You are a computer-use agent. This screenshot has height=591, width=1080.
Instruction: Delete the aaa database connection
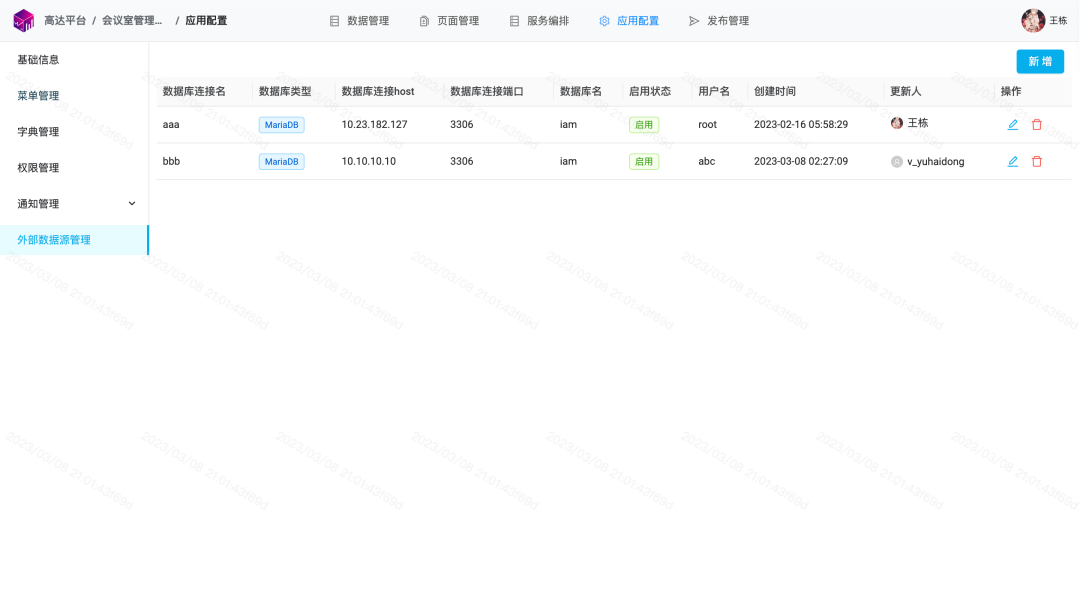(x=1037, y=125)
